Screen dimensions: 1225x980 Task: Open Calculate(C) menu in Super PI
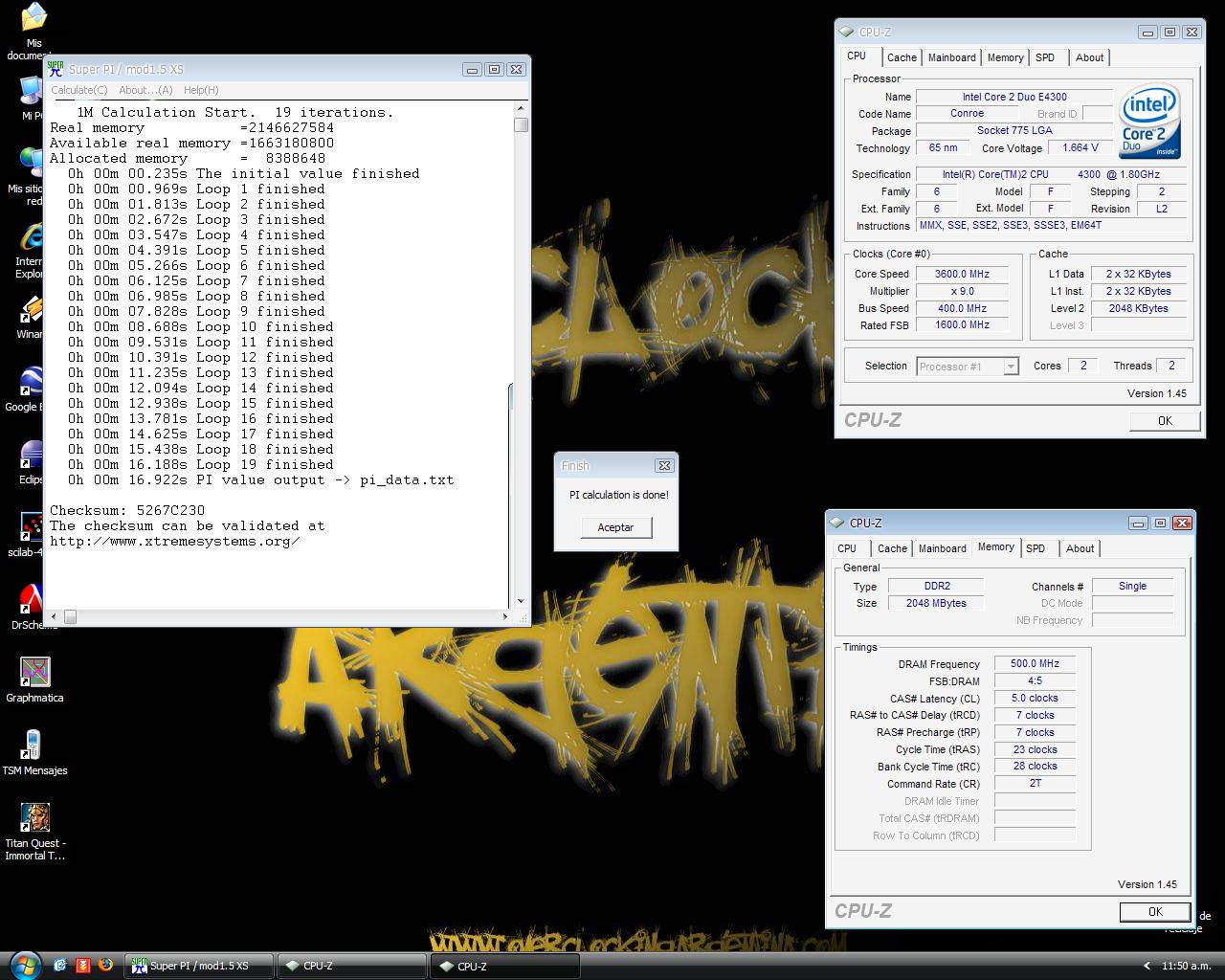[78, 90]
